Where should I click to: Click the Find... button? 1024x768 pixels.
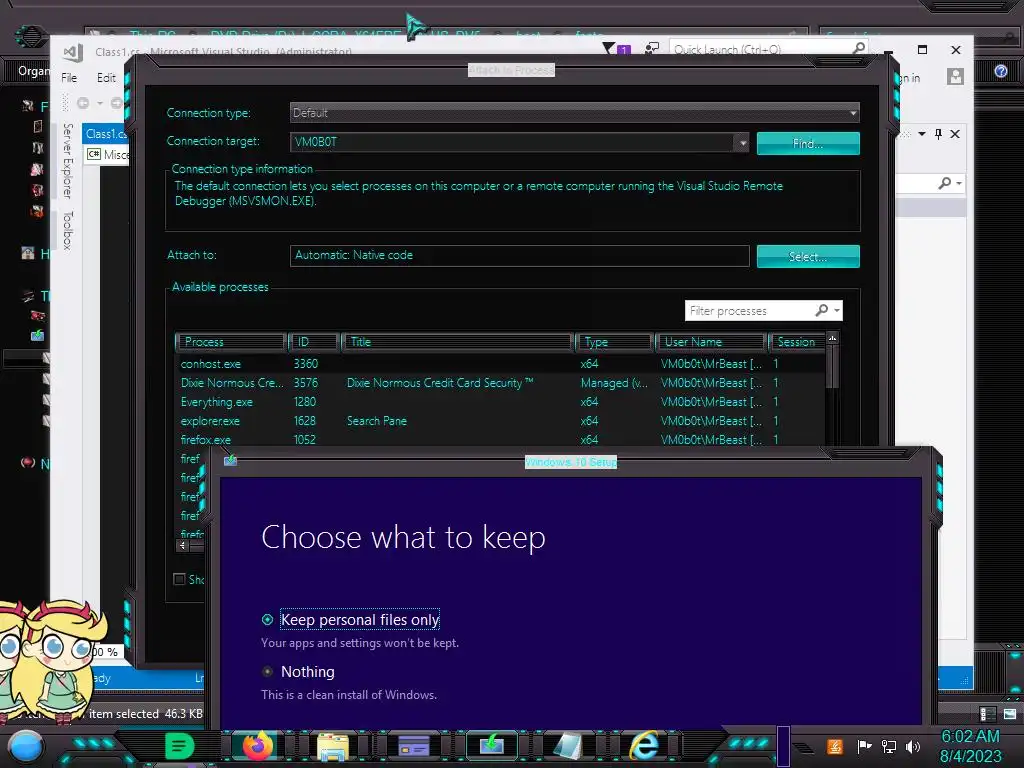(808, 144)
